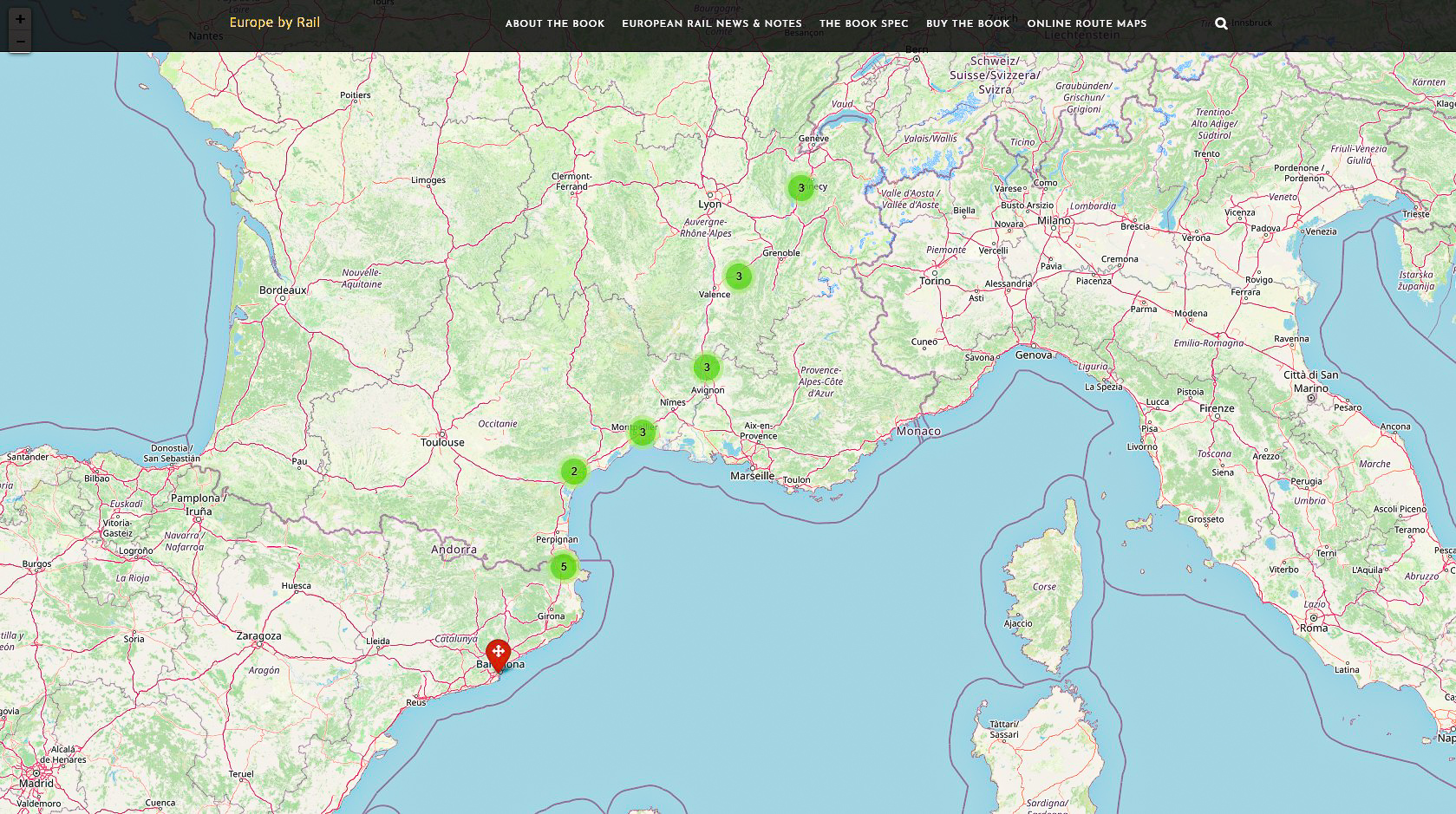Navigate to Online Route Maps

pyautogui.click(x=1087, y=23)
